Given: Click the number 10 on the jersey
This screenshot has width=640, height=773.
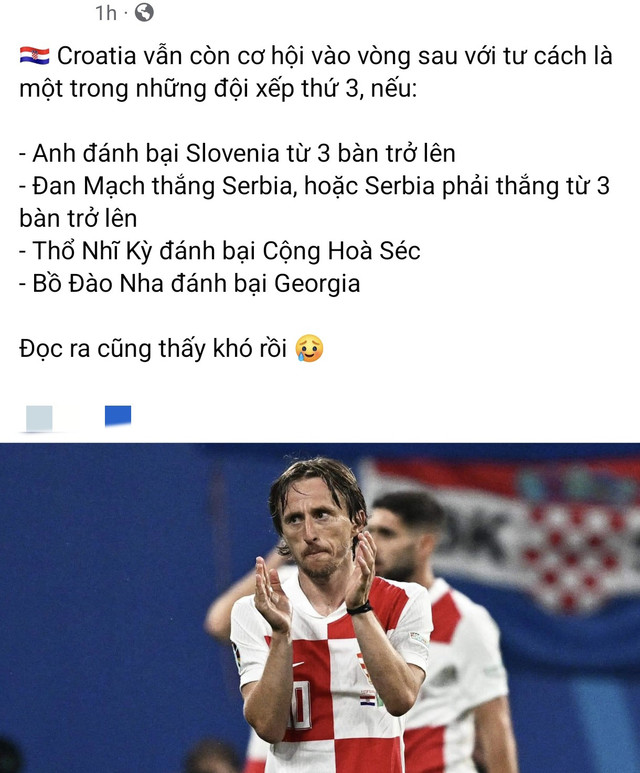Looking at the screenshot, I should [299, 705].
